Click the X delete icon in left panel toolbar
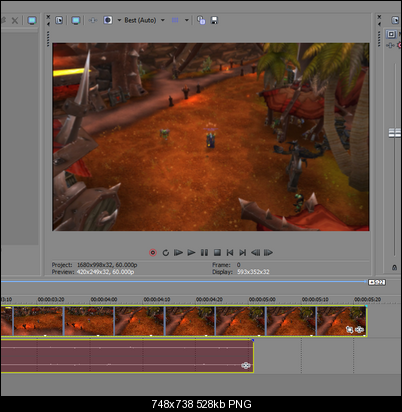 [15, 21]
